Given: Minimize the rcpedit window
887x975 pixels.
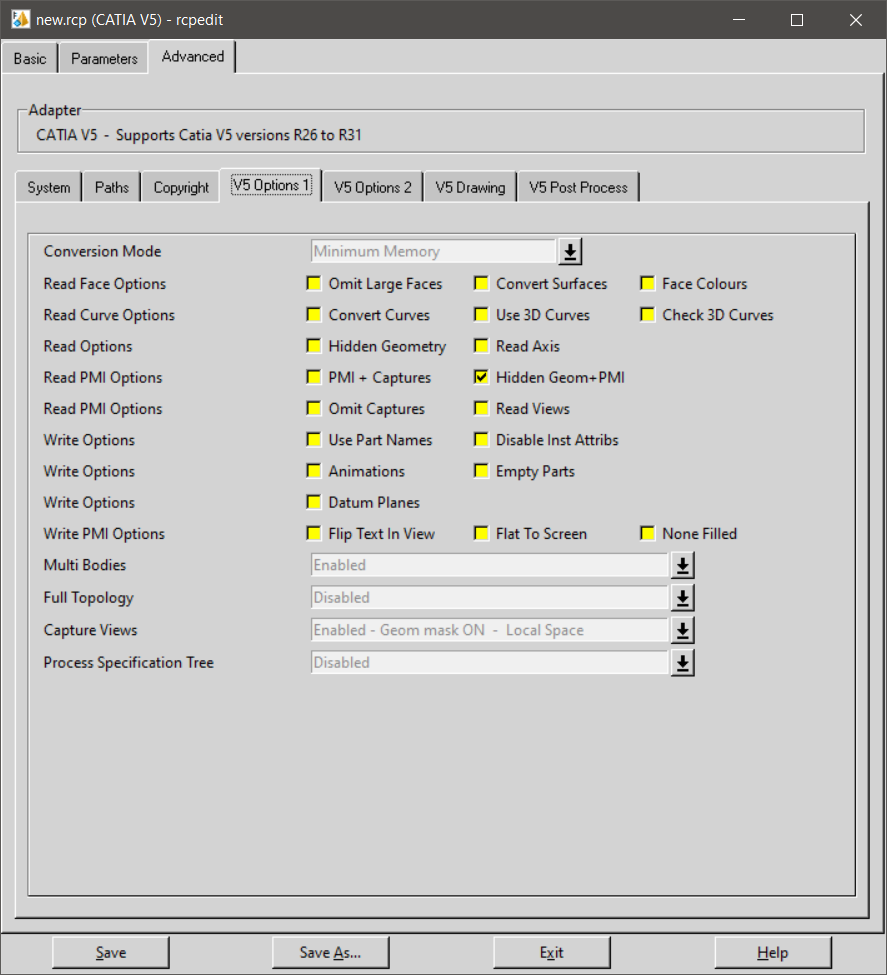Looking at the screenshot, I should point(739,20).
